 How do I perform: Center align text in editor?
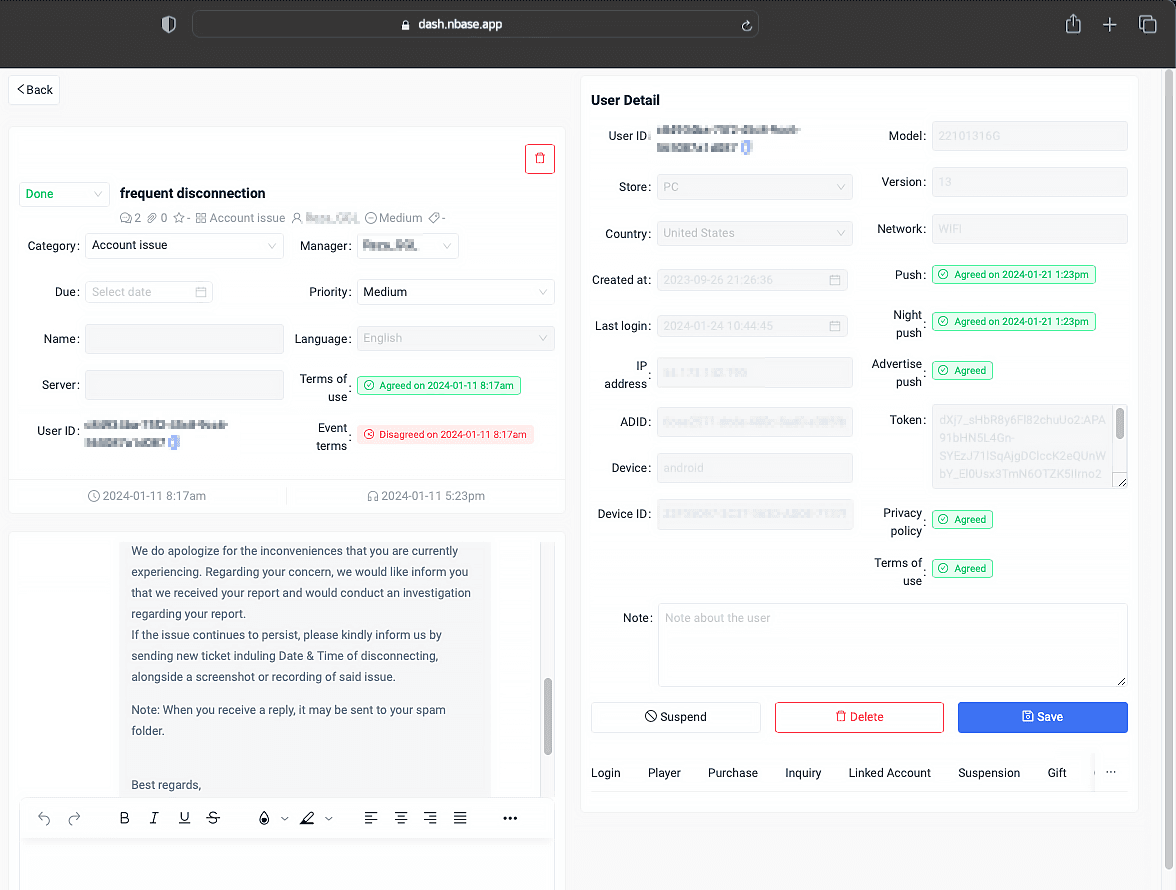pos(400,818)
